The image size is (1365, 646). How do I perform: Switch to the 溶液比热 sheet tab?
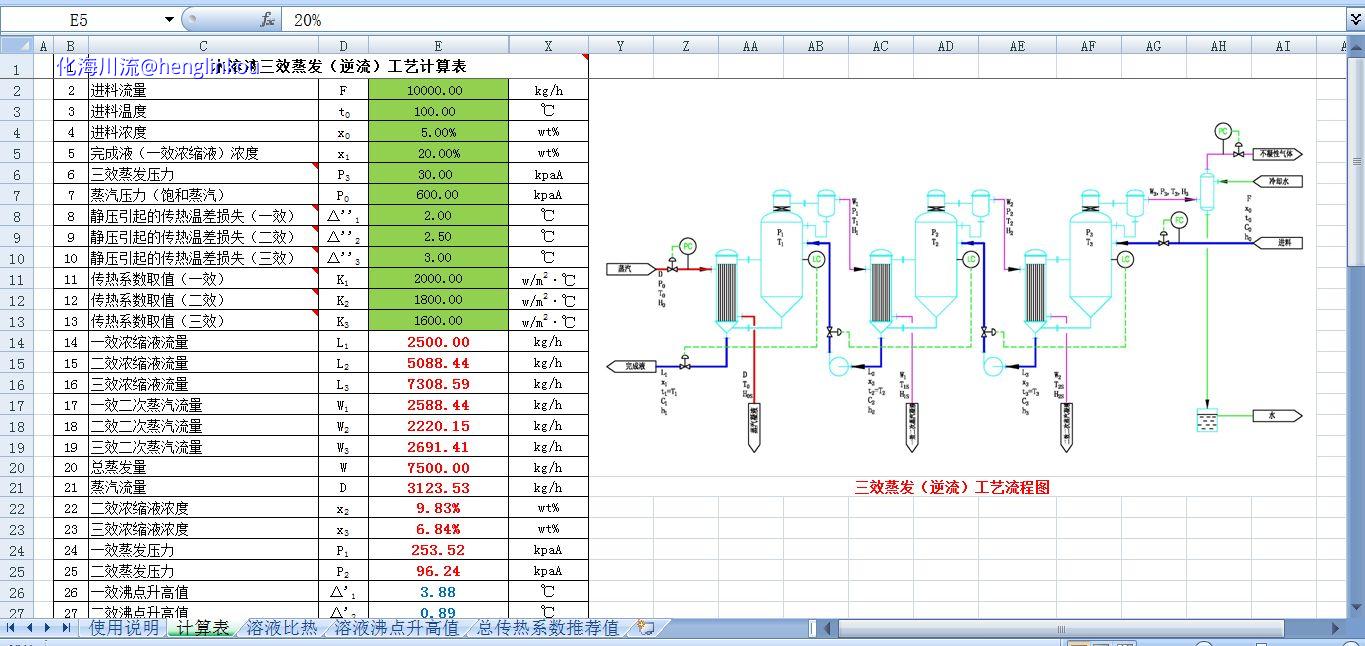282,628
